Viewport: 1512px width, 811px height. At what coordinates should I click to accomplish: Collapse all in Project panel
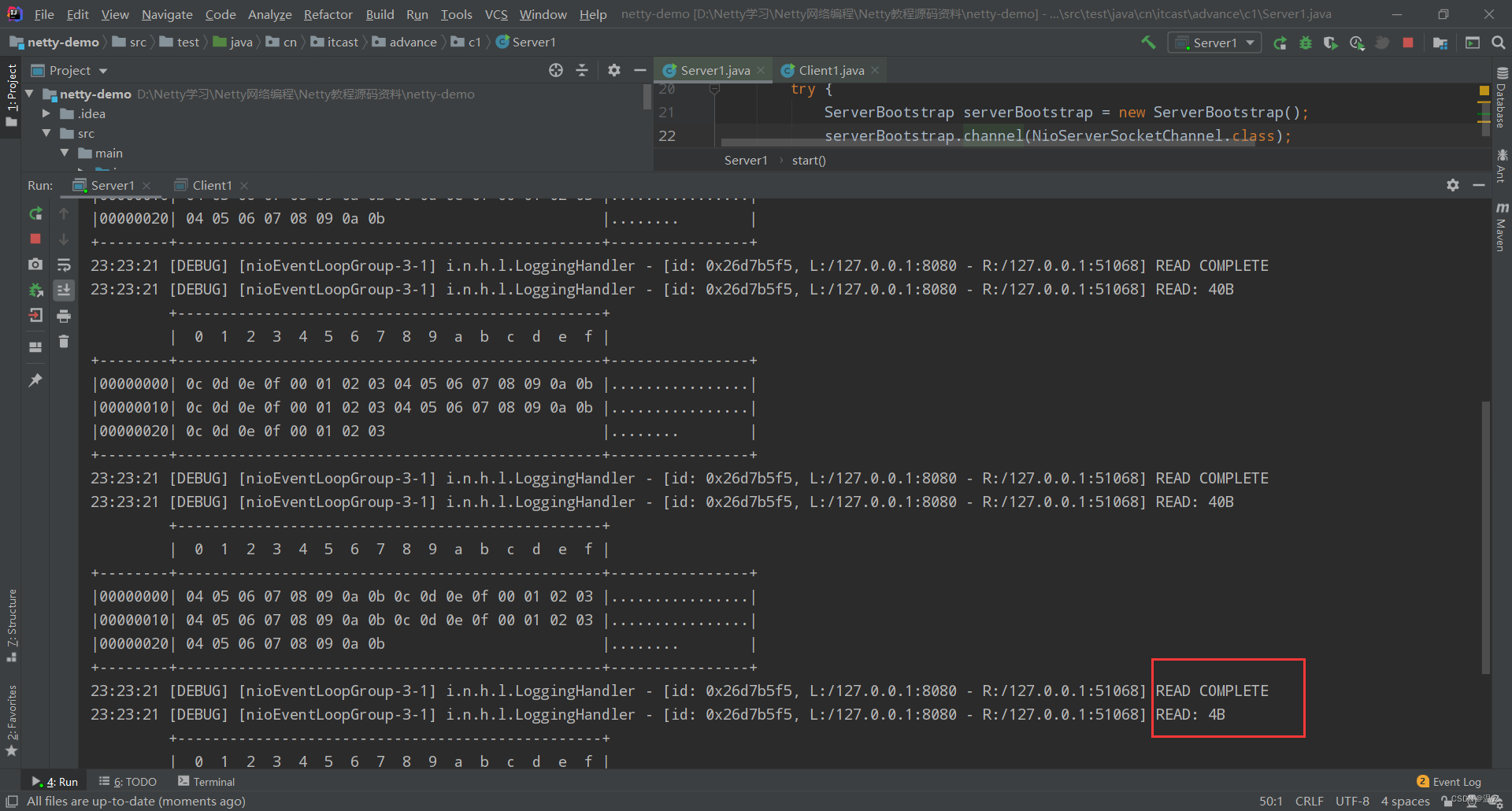pos(582,70)
